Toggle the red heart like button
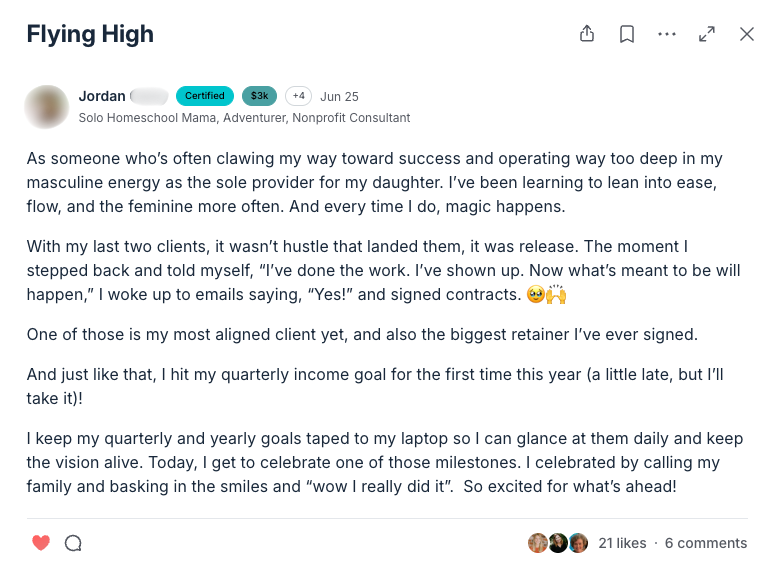 (x=41, y=543)
